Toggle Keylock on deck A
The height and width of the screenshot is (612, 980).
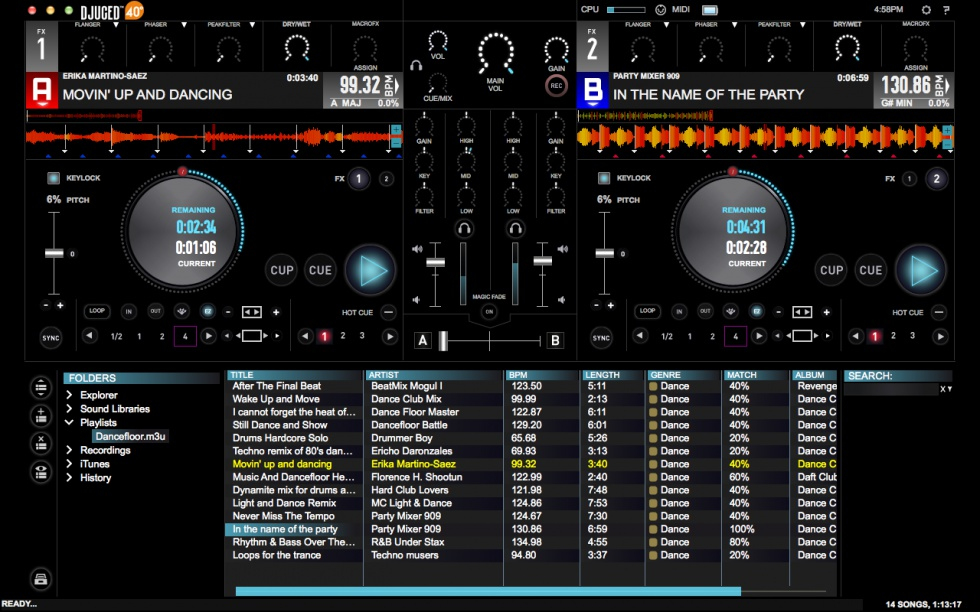53,178
